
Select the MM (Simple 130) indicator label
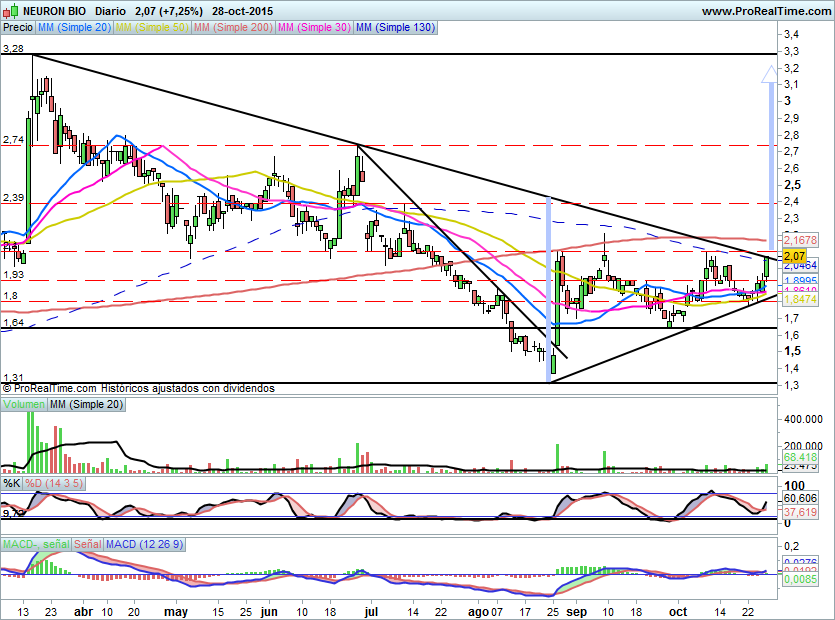click(395, 27)
